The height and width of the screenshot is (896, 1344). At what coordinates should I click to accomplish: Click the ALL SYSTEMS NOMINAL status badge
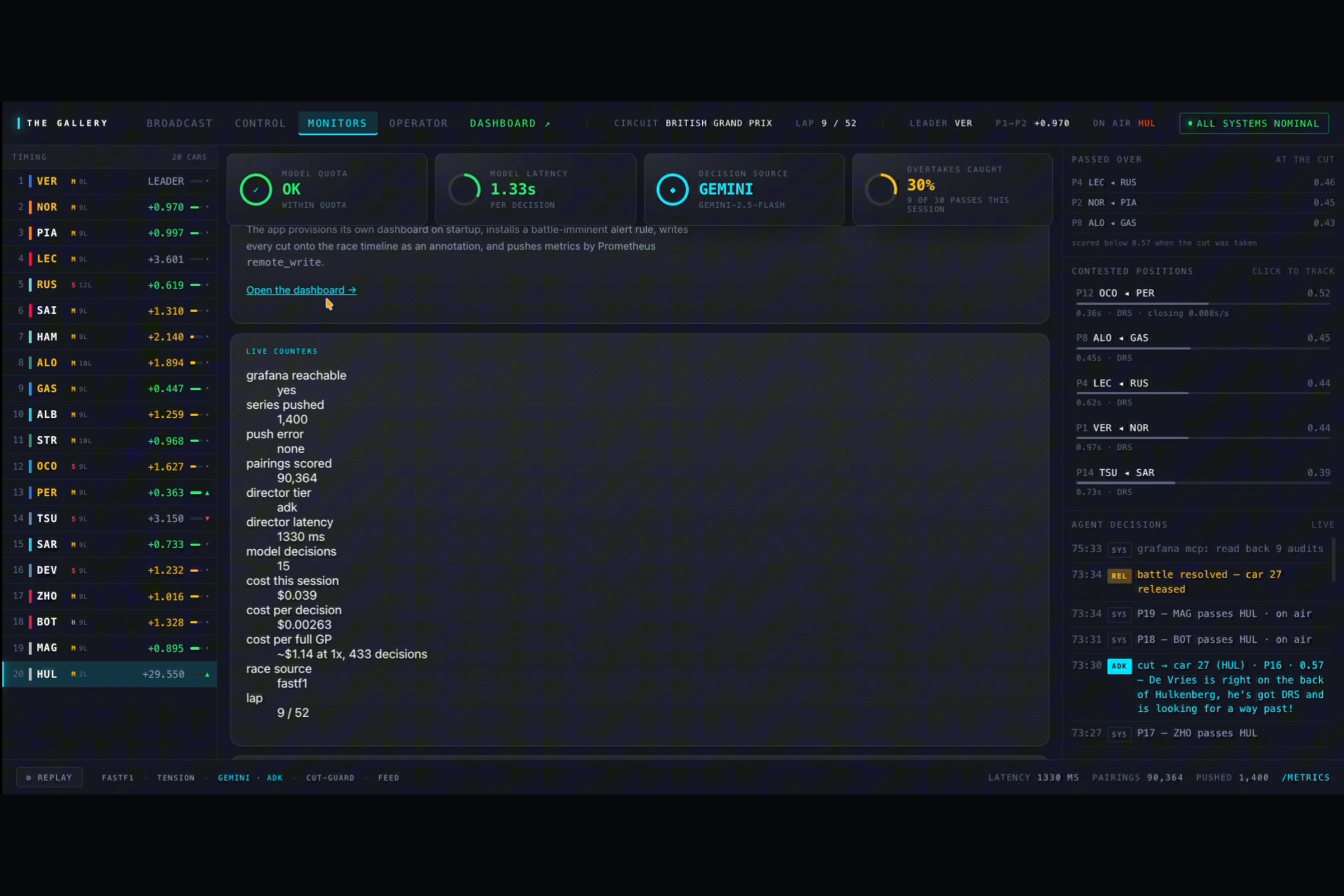(x=1254, y=123)
